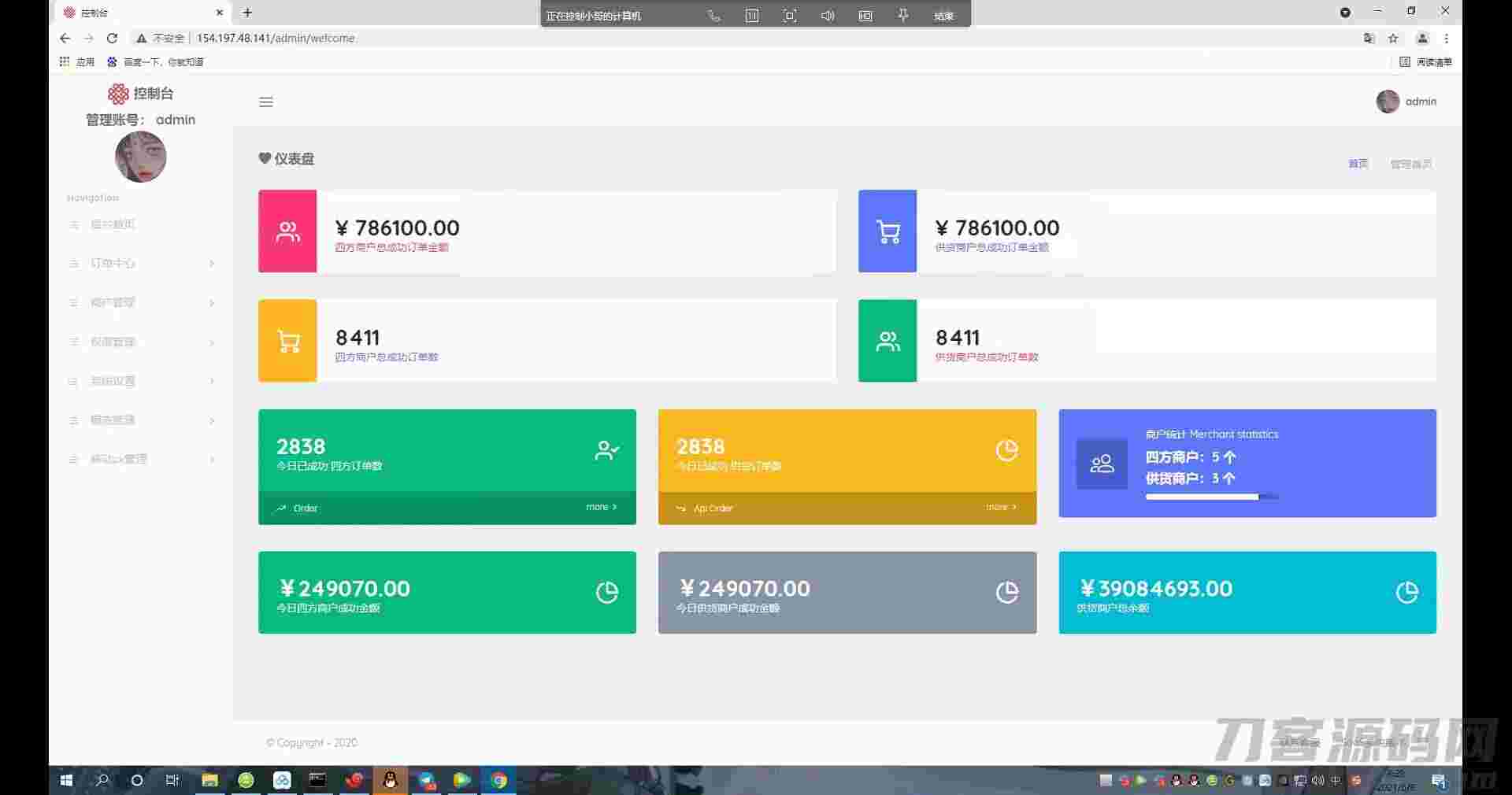Click the ¥ 786100.00 四方商户 amount text
The image size is (1512, 795).
[398, 227]
